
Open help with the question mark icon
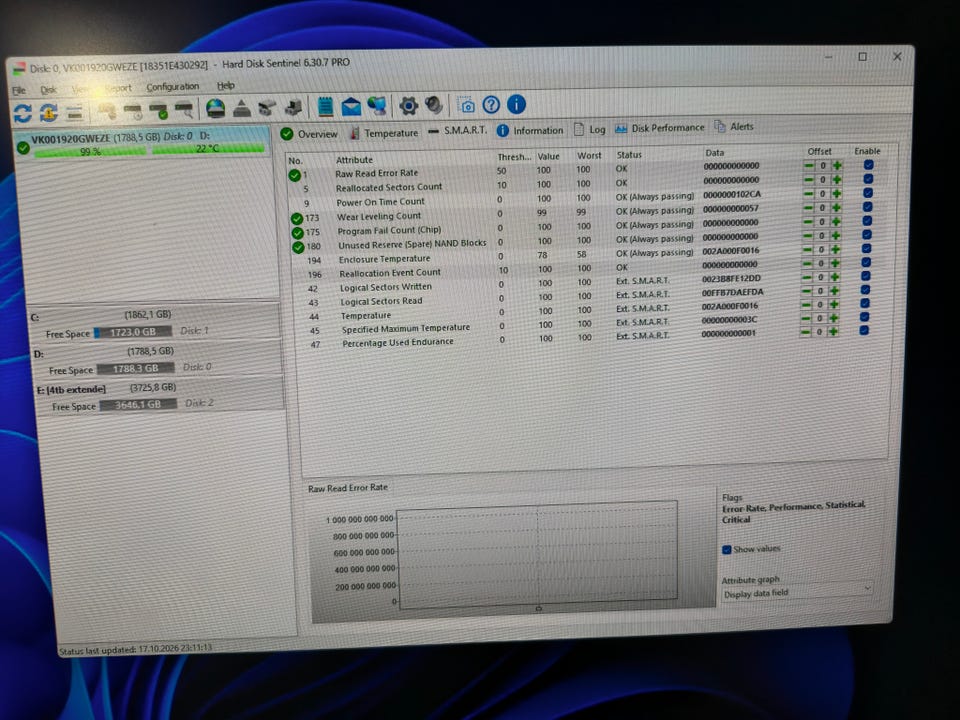point(491,105)
